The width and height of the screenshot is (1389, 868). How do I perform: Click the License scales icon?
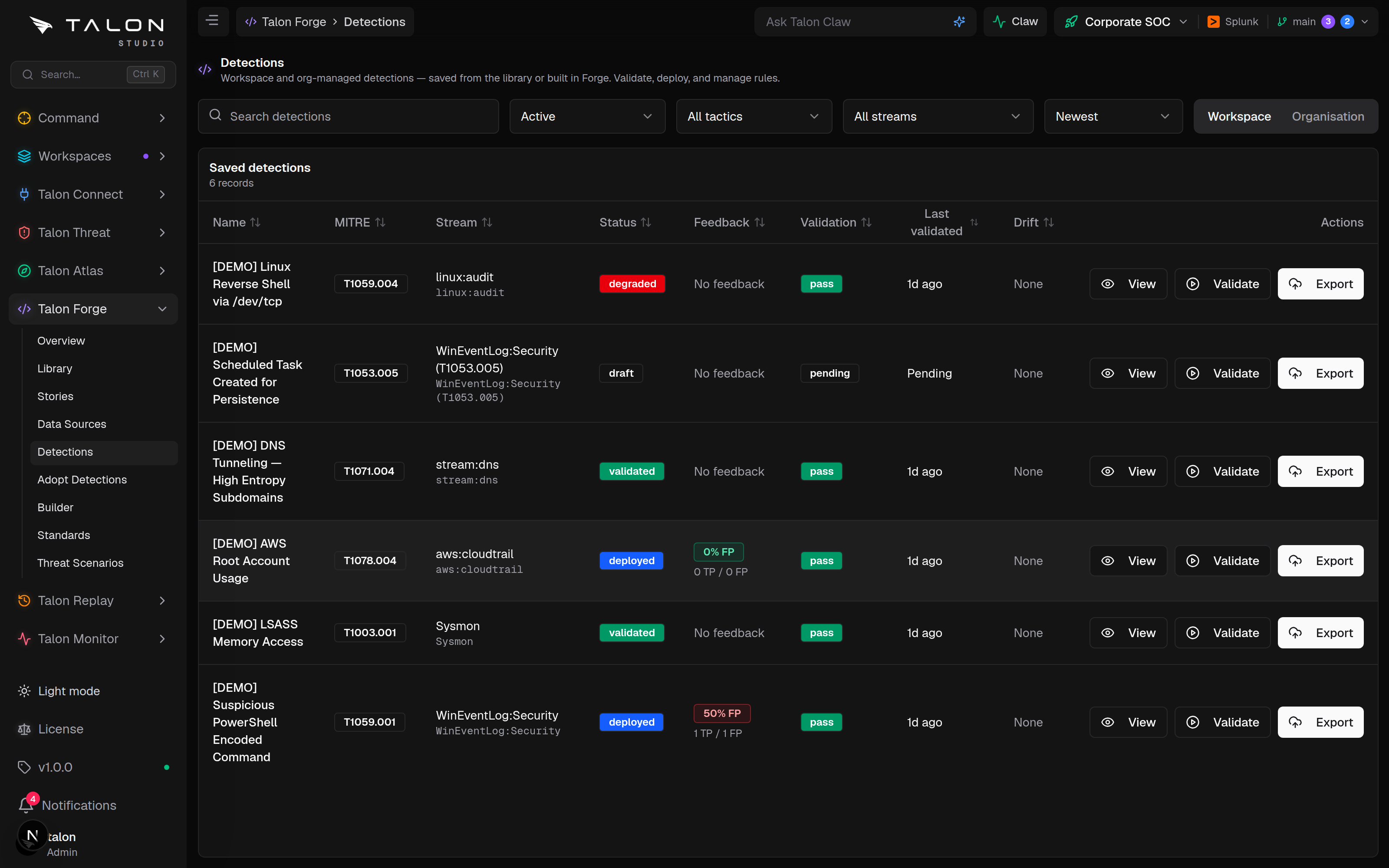pyautogui.click(x=24, y=729)
